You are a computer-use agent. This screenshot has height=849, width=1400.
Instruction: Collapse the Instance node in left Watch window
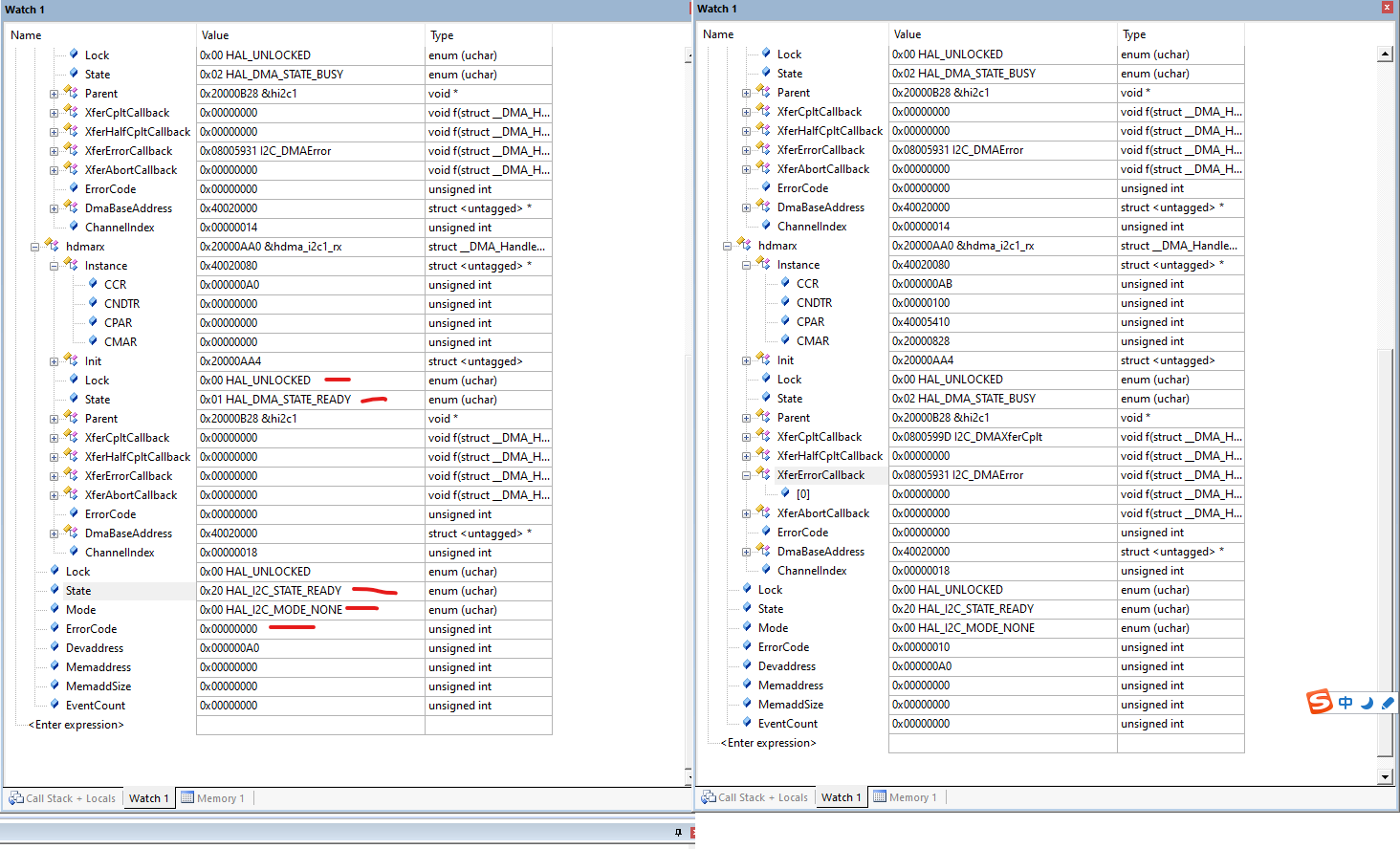pos(55,266)
